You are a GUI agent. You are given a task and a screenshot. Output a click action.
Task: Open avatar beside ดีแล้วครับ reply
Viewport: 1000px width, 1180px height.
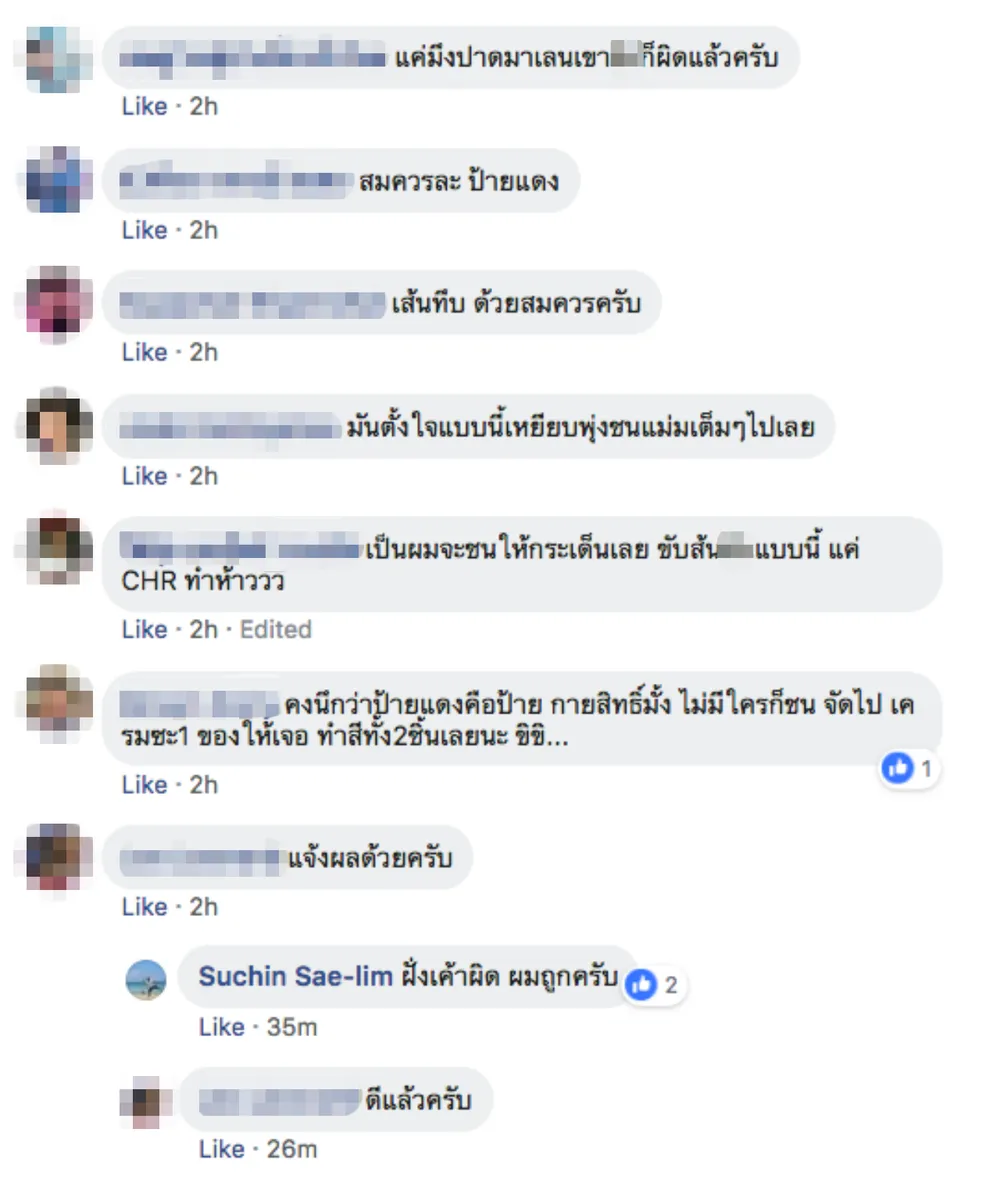pyautogui.click(x=145, y=1101)
